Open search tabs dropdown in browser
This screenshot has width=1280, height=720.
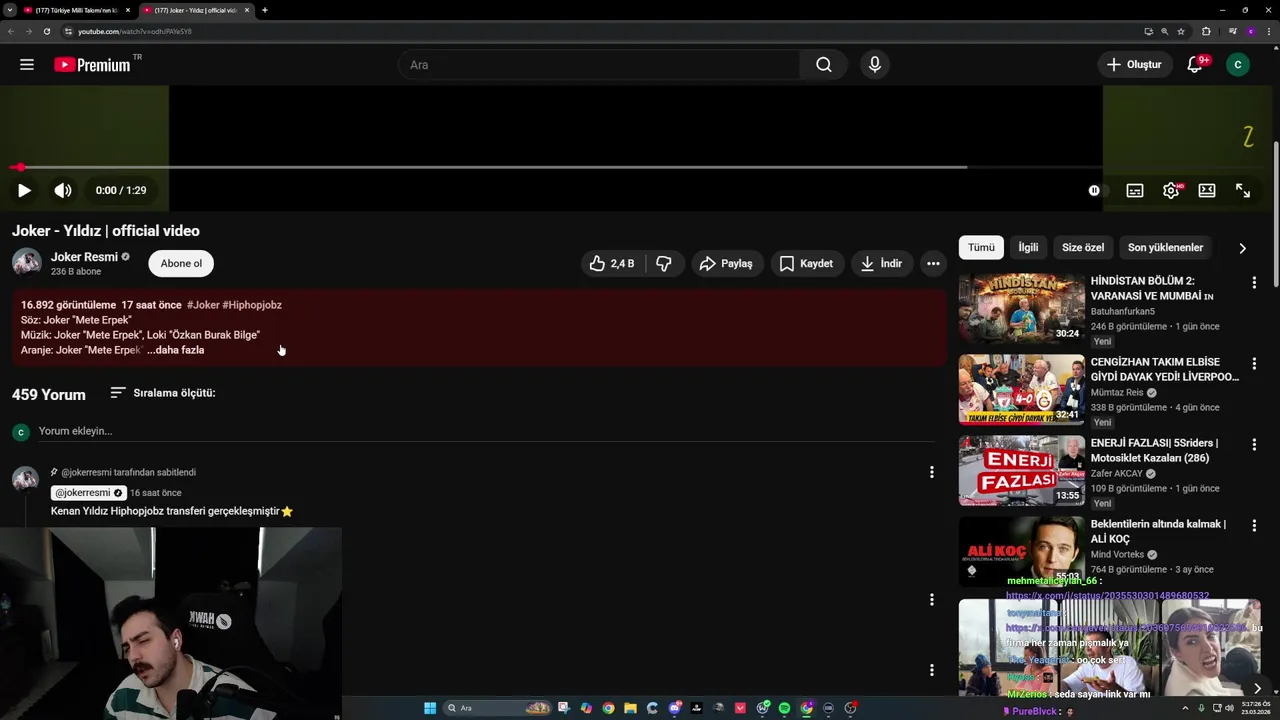tap(9, 10)
